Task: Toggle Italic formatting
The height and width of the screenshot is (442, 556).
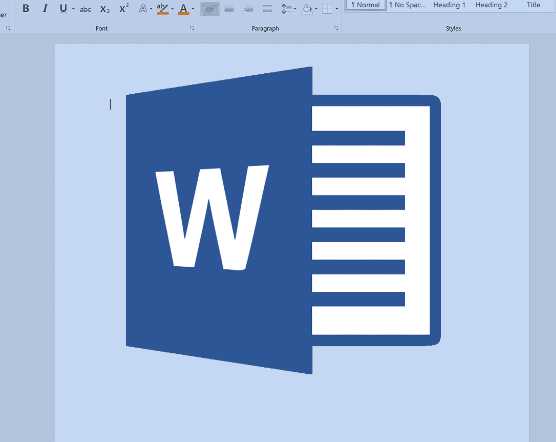Action: pos(45,8)
